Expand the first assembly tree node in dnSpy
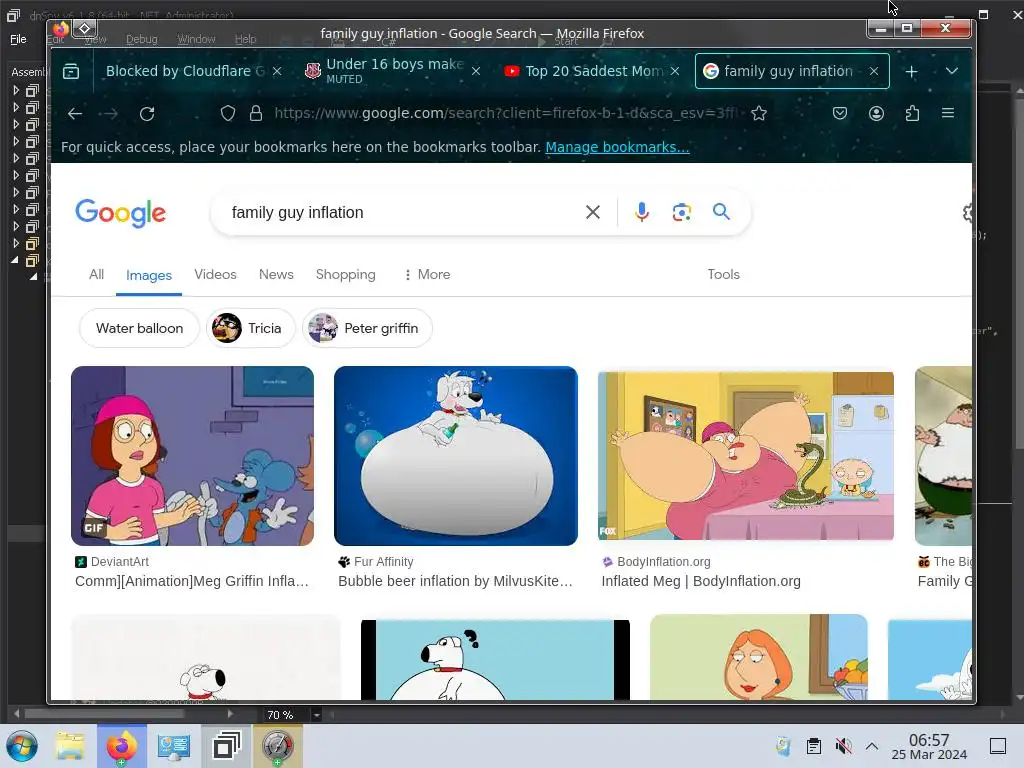Screen dimensions: 1024x768 coord(16,90)
